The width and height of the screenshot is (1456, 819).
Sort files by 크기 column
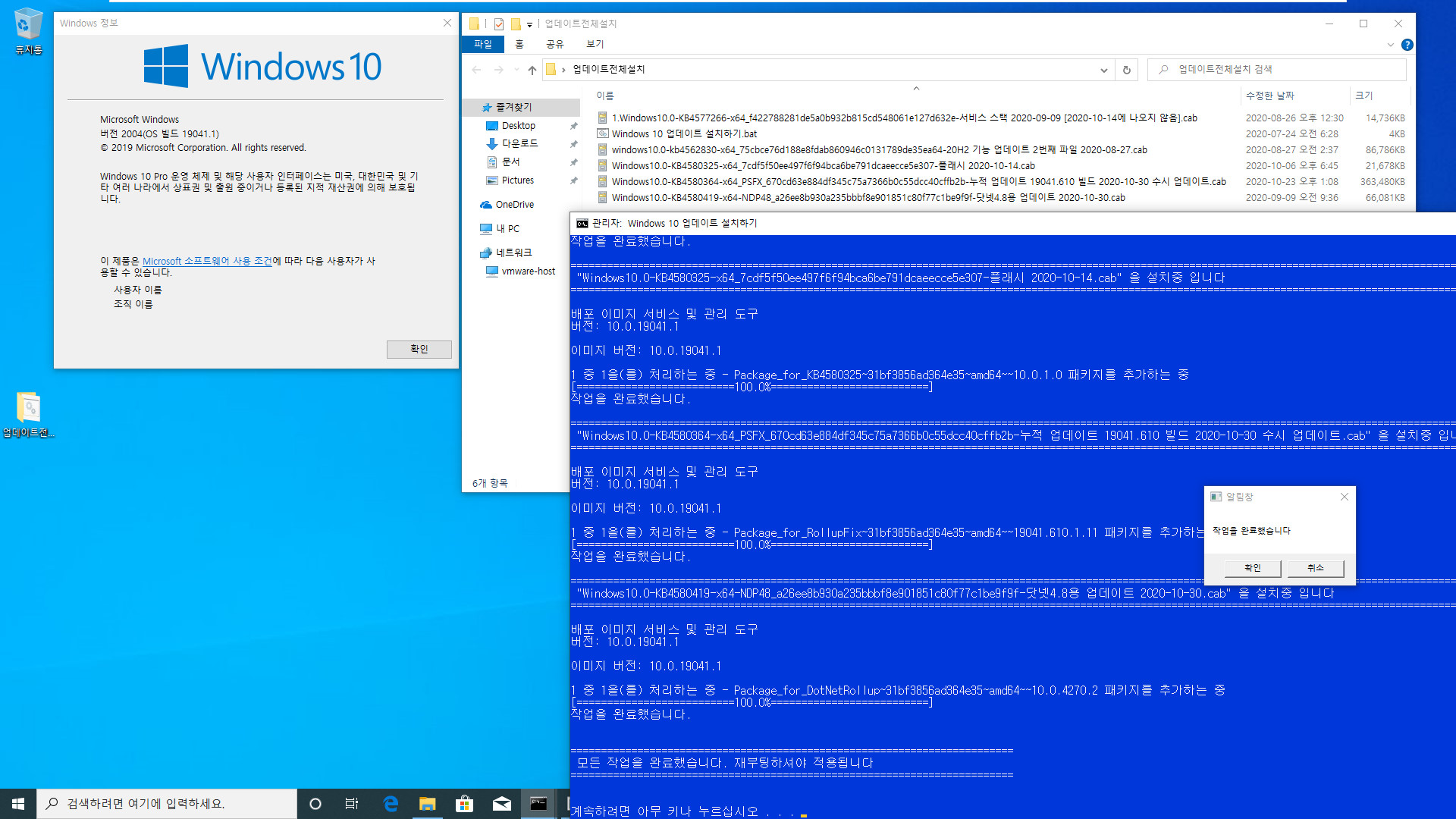(x=1363, y=96)
